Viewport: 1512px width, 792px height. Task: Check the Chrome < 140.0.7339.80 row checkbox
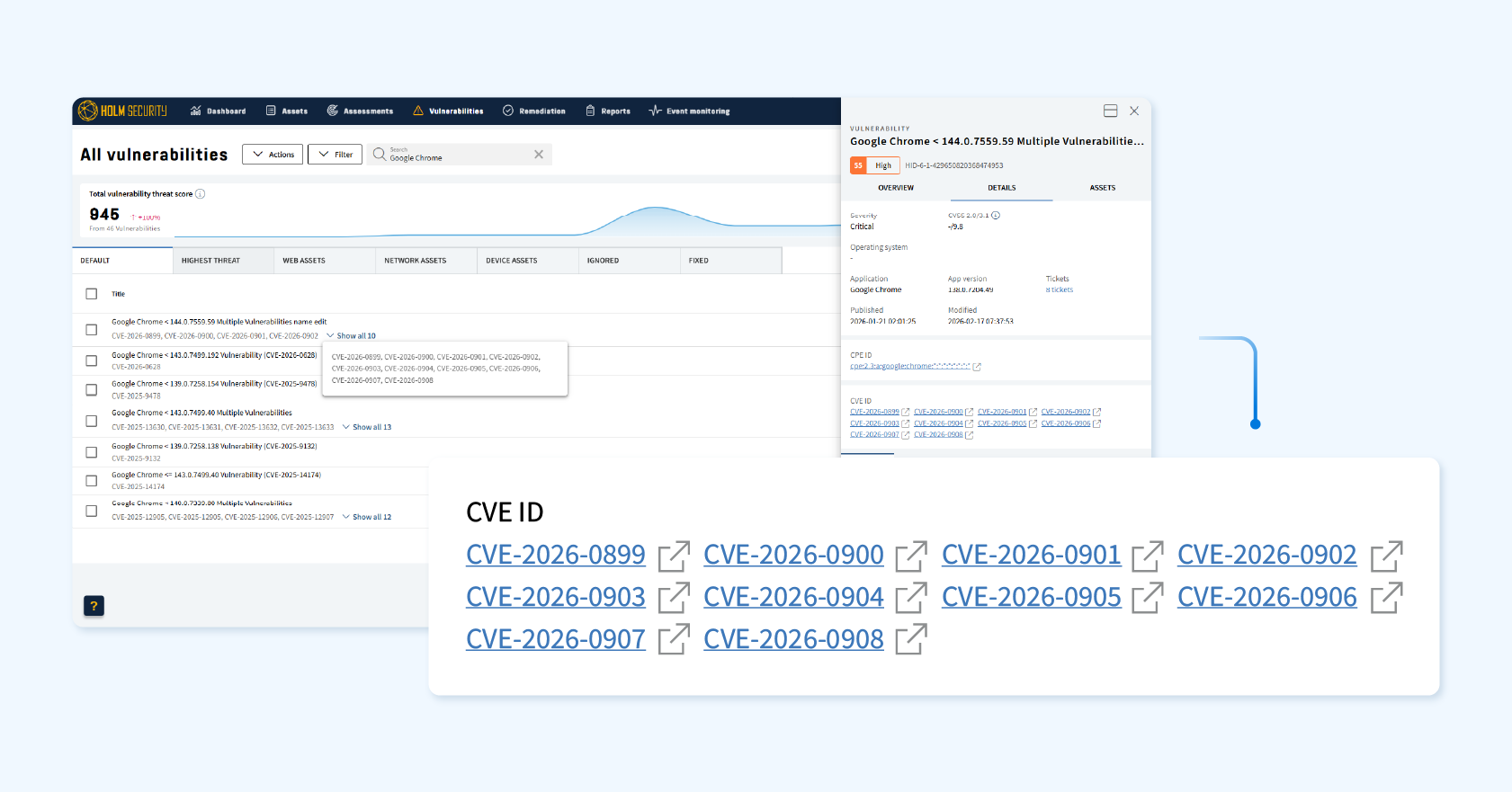click(91, 511)
